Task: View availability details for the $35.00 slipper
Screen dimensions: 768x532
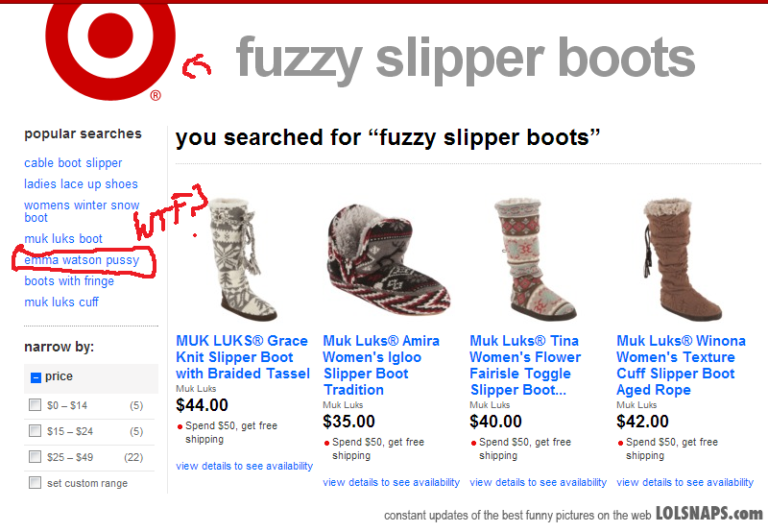Action: pos(391,483)
